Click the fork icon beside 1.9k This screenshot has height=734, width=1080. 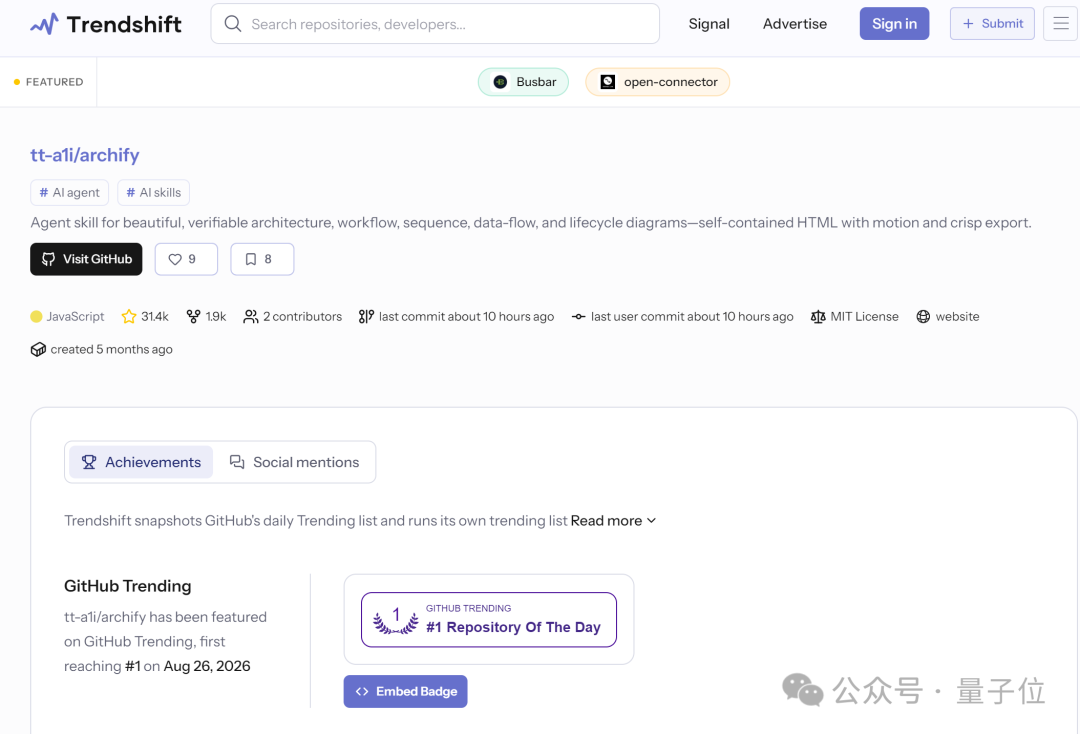(x=194, y=317)
